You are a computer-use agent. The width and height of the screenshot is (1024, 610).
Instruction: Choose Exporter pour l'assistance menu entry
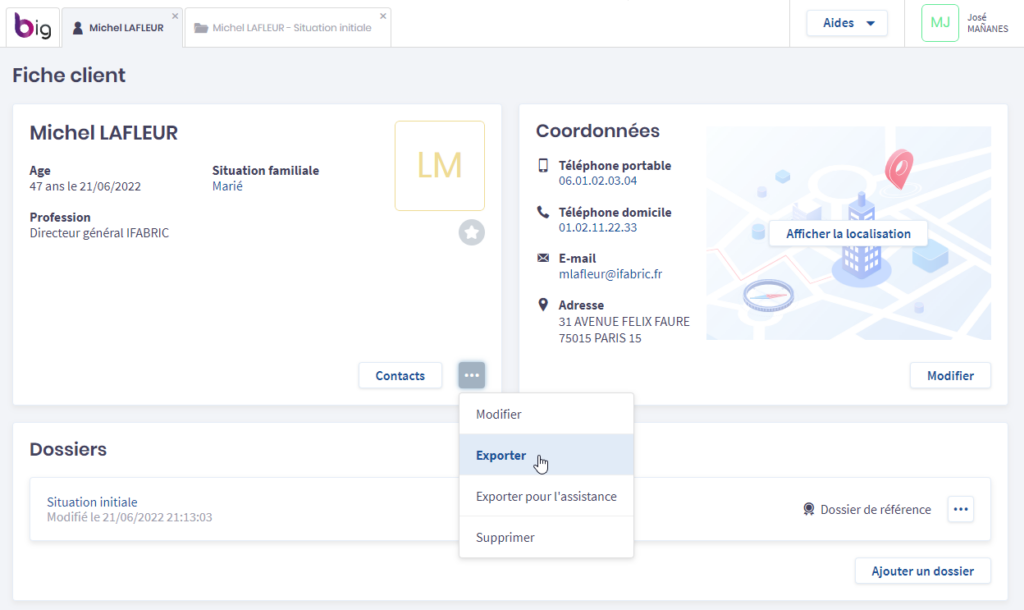[x=546, y=496]
